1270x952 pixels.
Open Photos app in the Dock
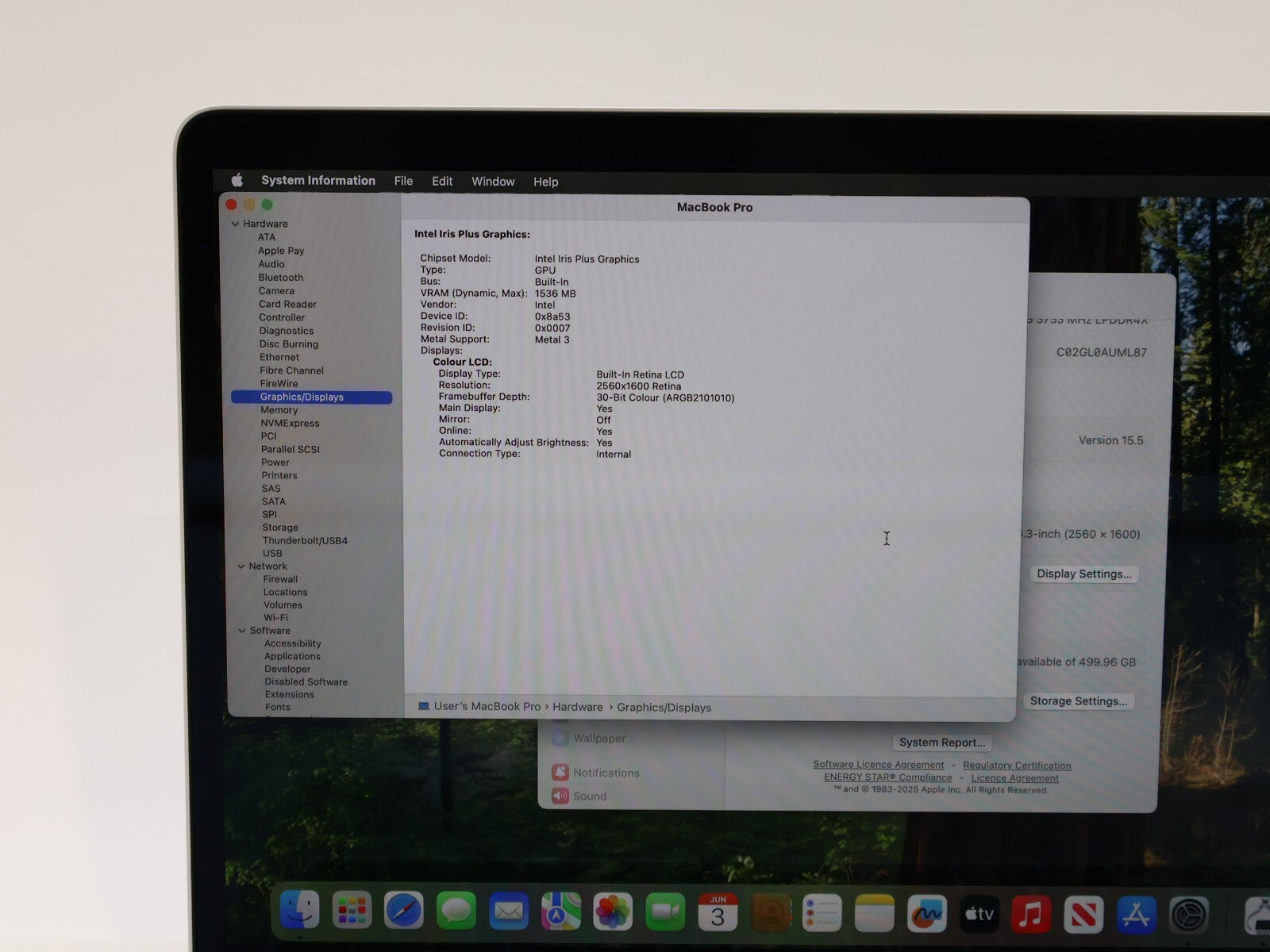613,912
